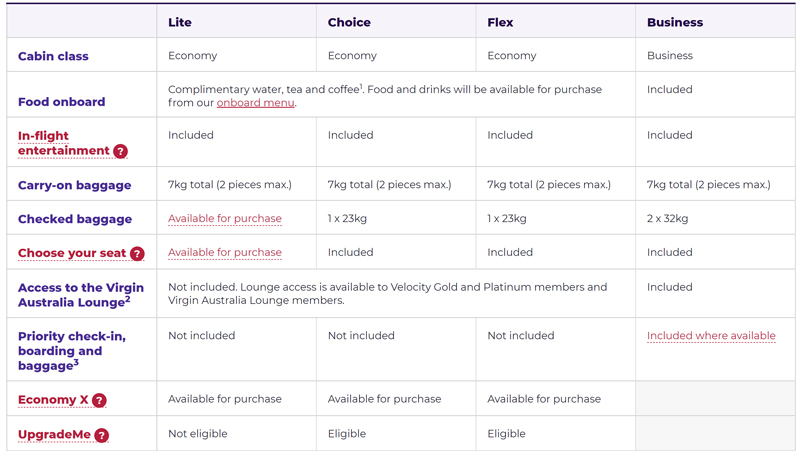Click the Priority check-in, boarding and baggage label
Image resolution: width=800 pixels, height=457 pixels.
click(x=71, y=351)
